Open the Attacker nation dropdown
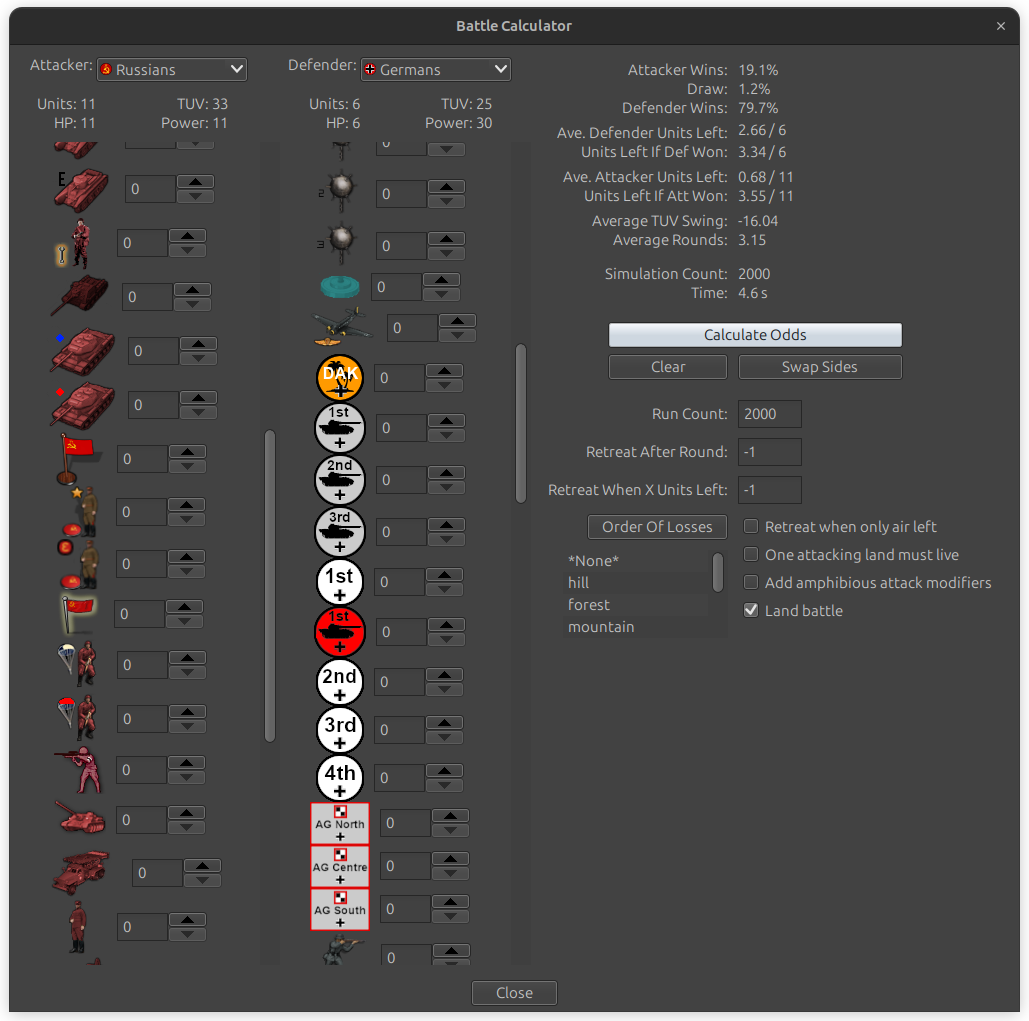 [x=171, y=69]
